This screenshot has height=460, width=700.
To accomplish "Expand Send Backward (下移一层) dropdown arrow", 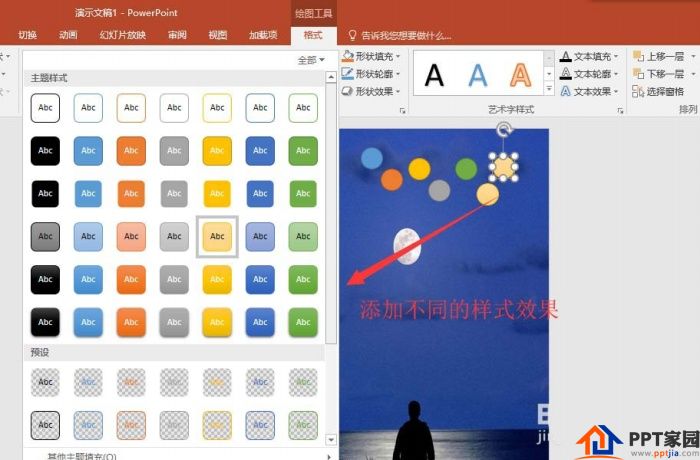I will pyautogui.click(x=693, y=74).
